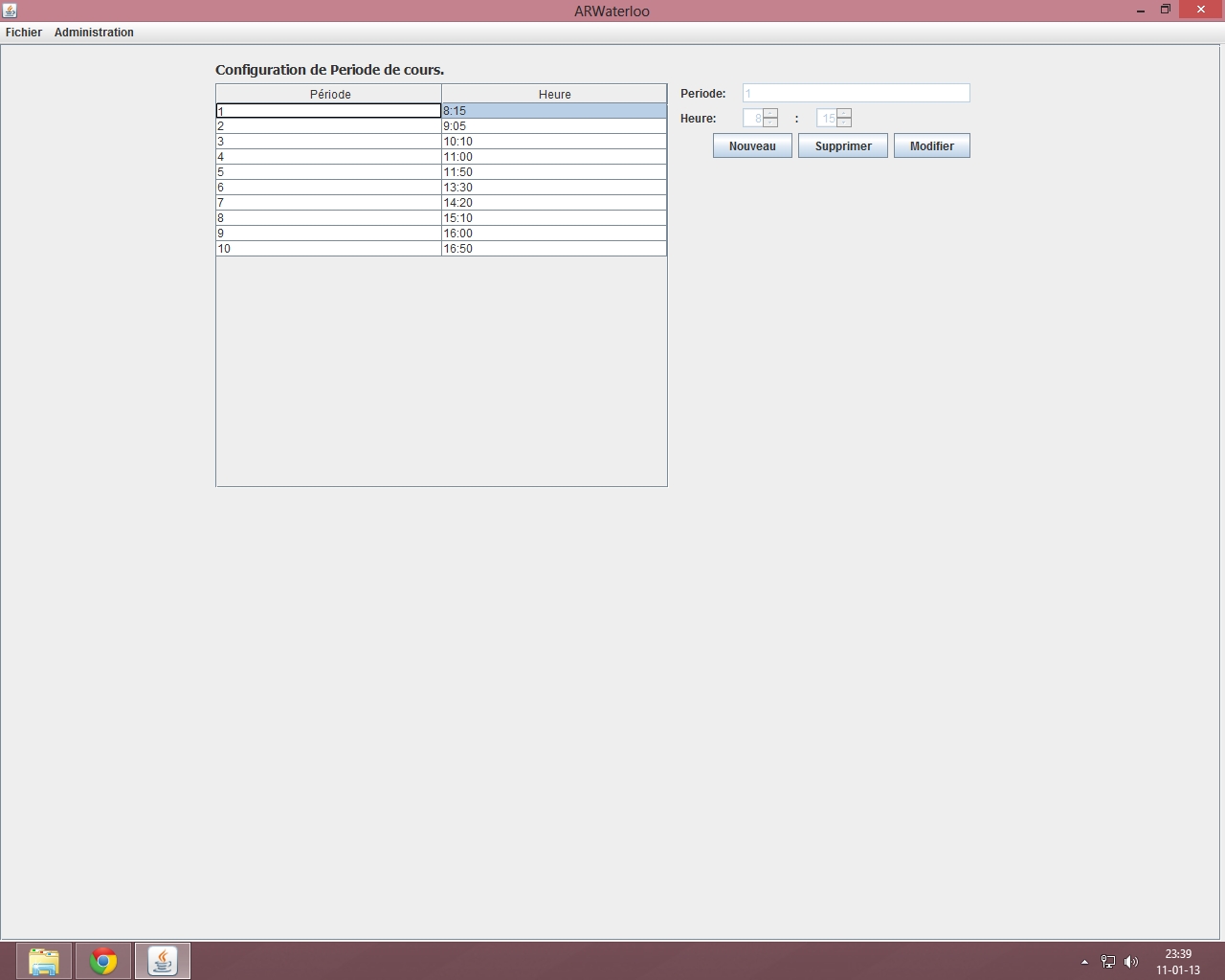Launch Google Chrome from the taskbar
1225x980 pixels.
pos(103,961)
